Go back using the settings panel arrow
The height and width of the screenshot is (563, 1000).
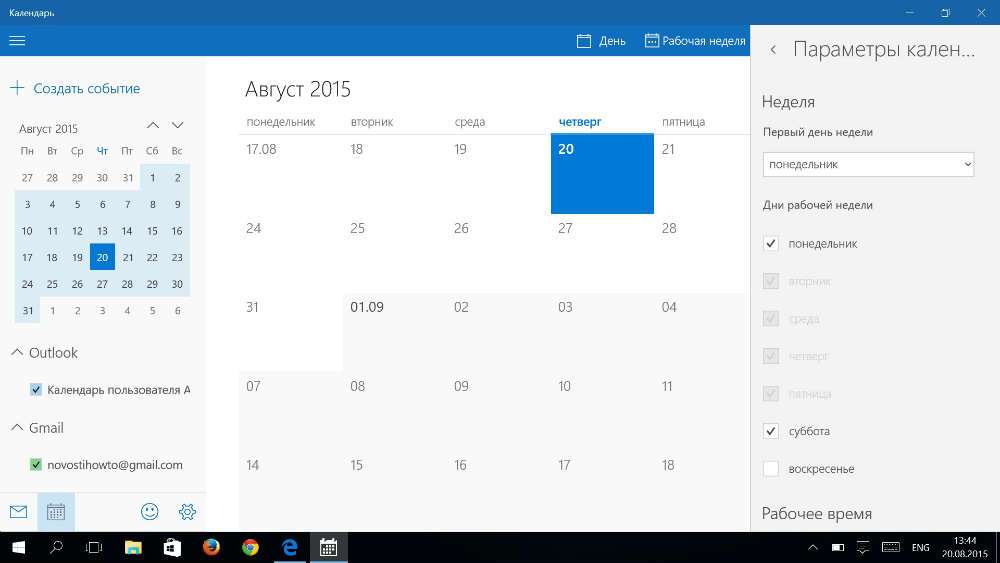pyautogui.click(x=773, y=50)
